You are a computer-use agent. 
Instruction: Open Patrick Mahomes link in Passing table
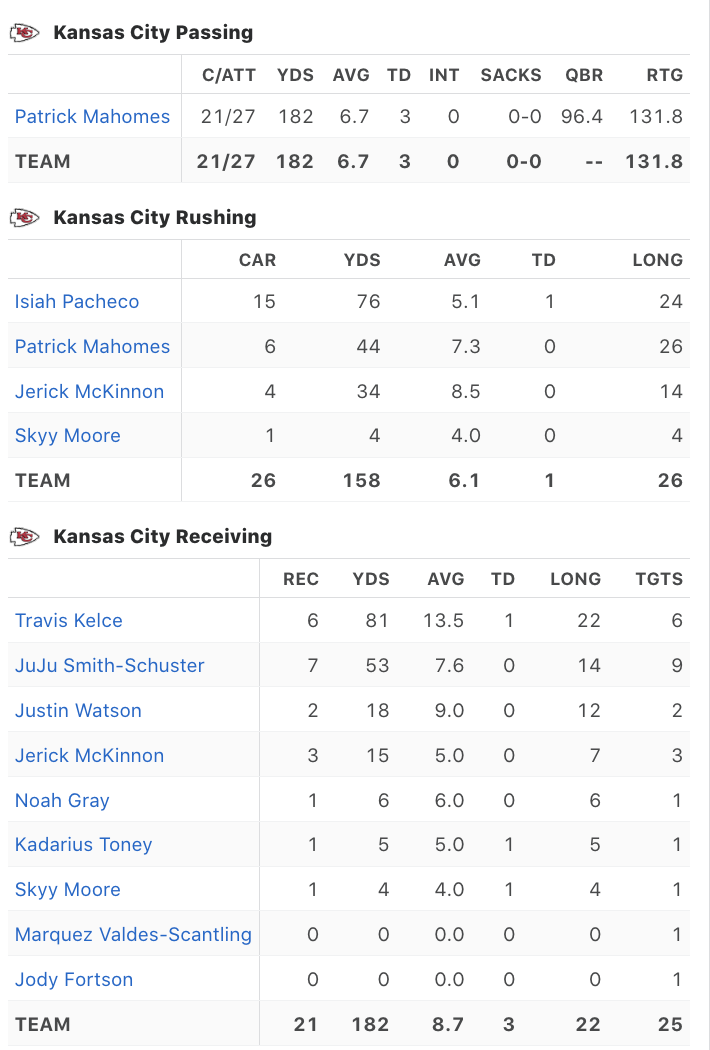point(92,117)
